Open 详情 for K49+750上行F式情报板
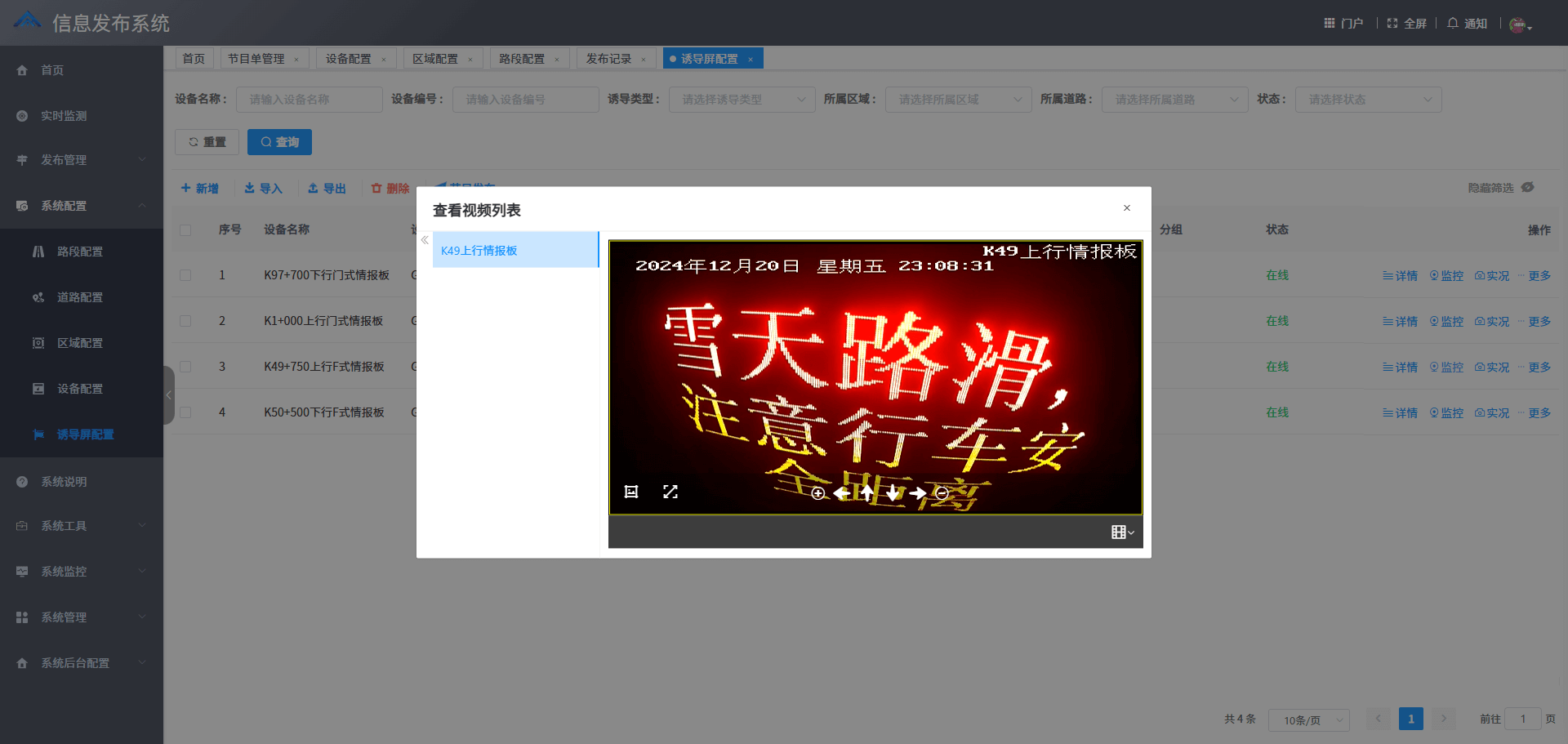The width and height of the screenshot is (1568, 744). 1400,367
